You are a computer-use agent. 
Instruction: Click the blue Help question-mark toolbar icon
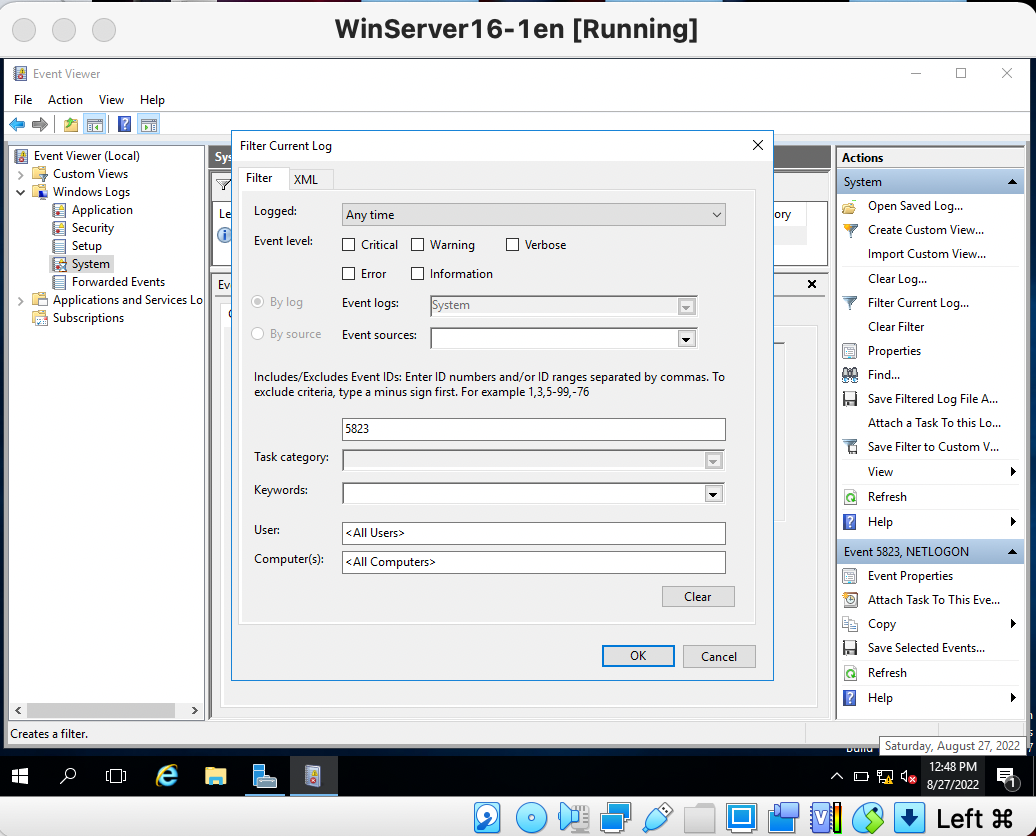(124, 124)
